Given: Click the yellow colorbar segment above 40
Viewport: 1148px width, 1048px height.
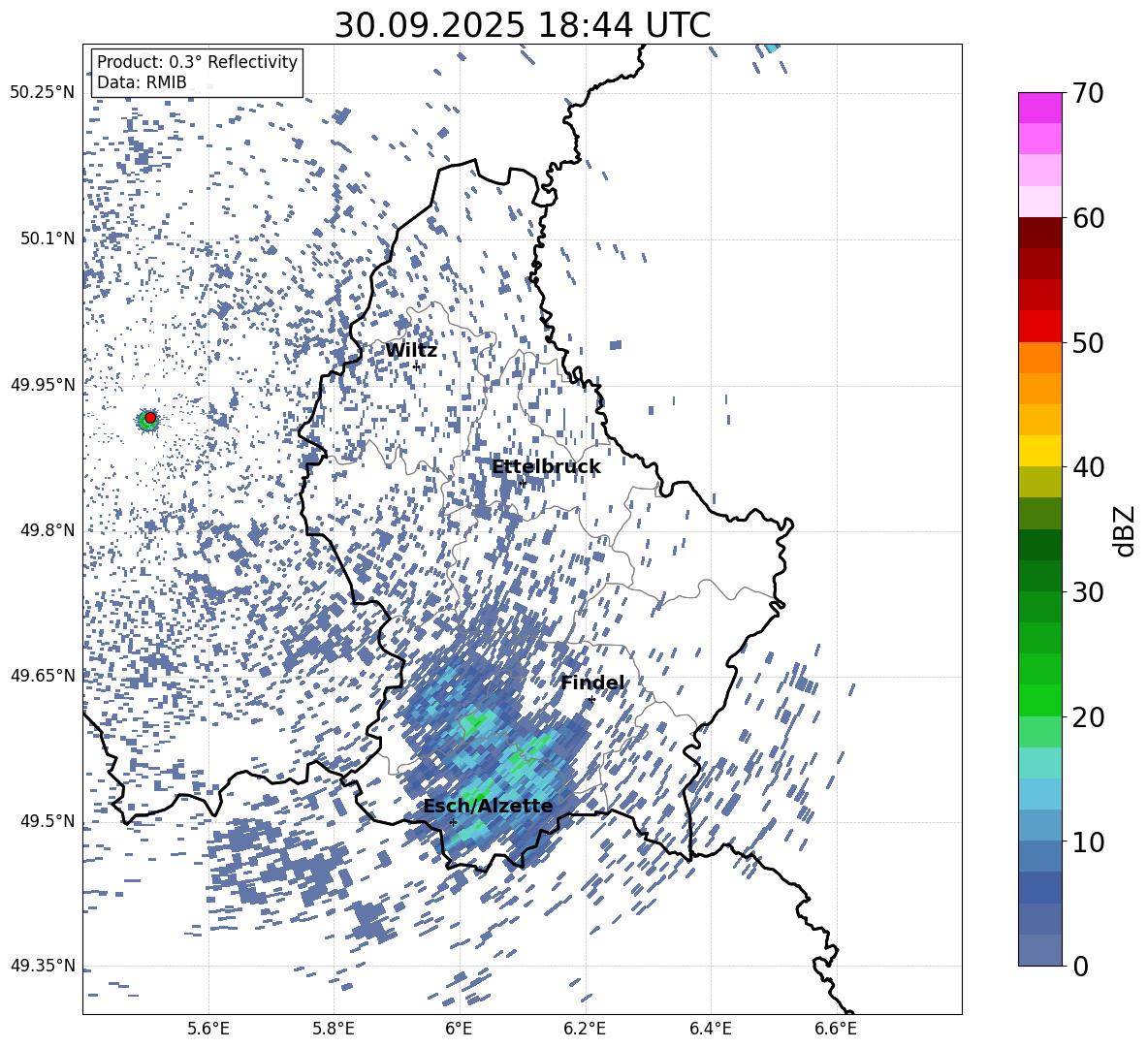Looking at the screenshot, I should coord(1039,451).
